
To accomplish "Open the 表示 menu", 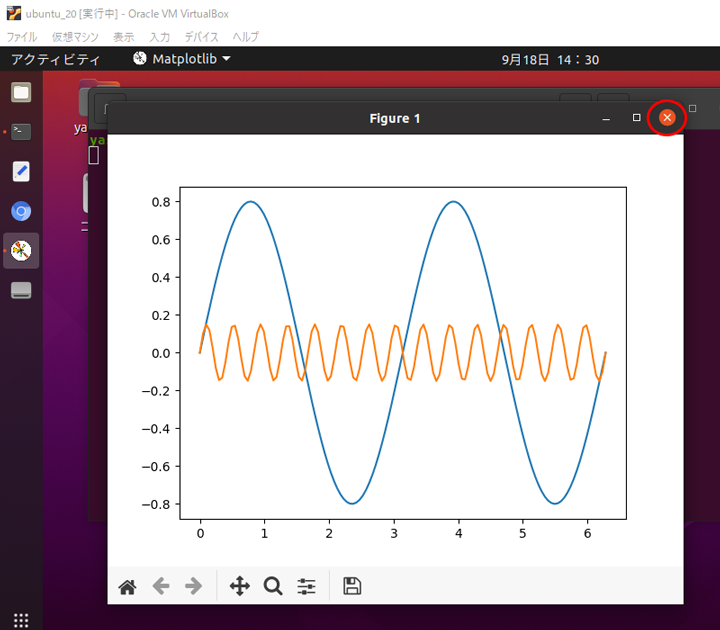I will pyautogui.click(x=124, y=37).
